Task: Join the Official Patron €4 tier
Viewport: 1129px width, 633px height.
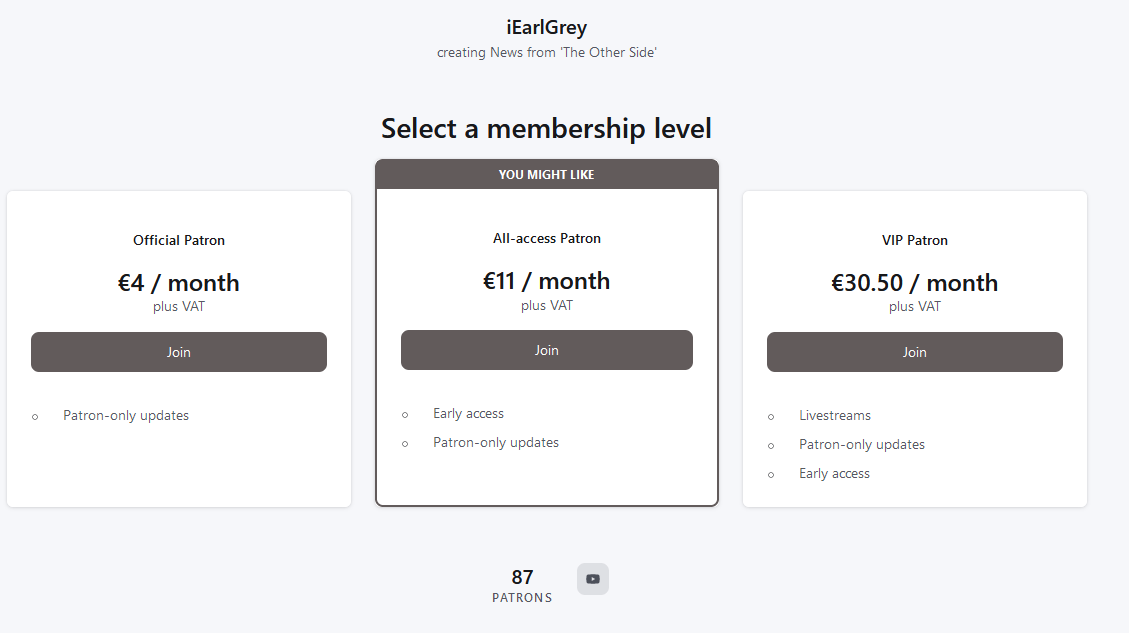Action: (x=179, y=352)
